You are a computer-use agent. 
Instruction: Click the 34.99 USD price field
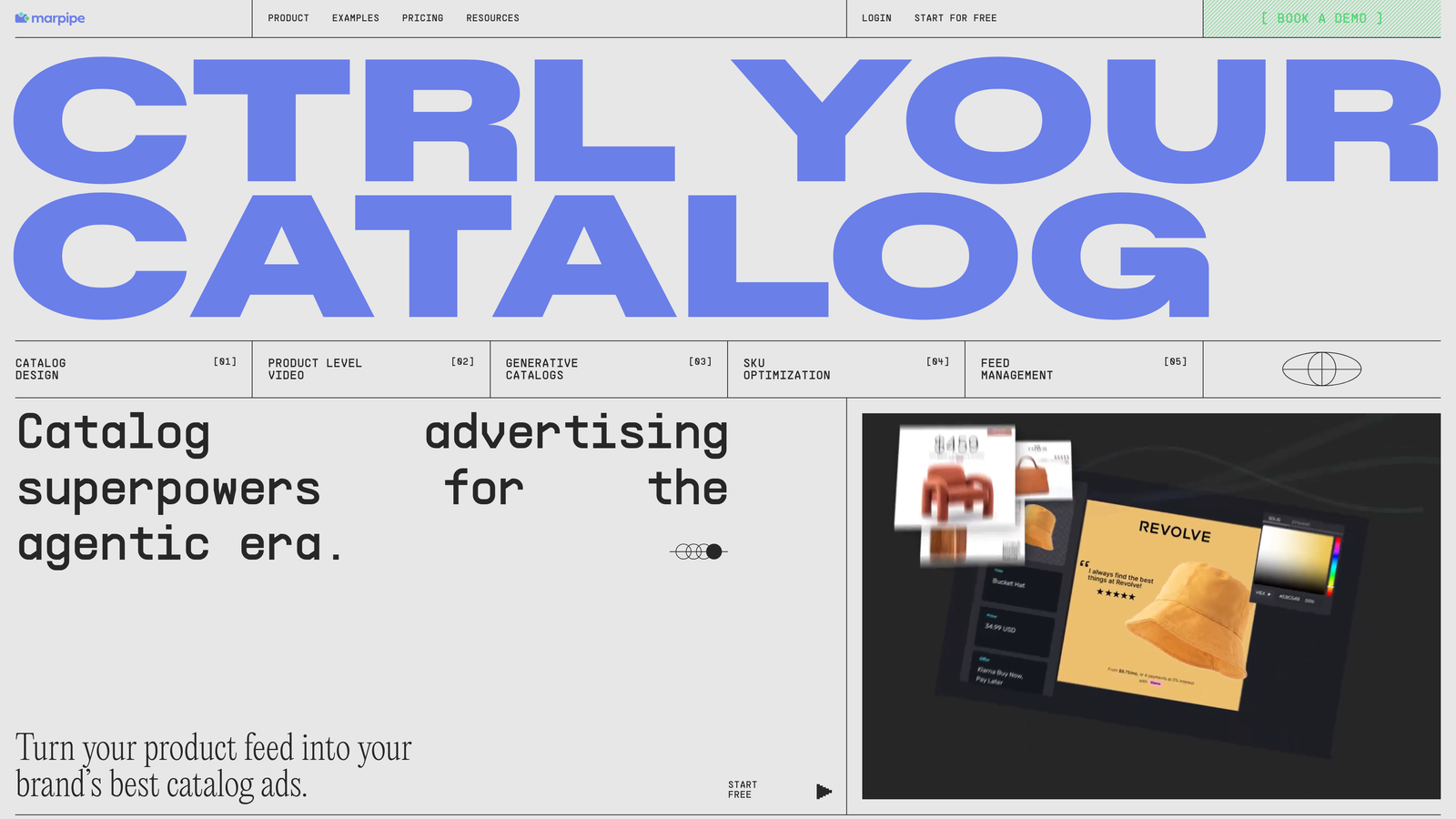(x=1010, y=627)
